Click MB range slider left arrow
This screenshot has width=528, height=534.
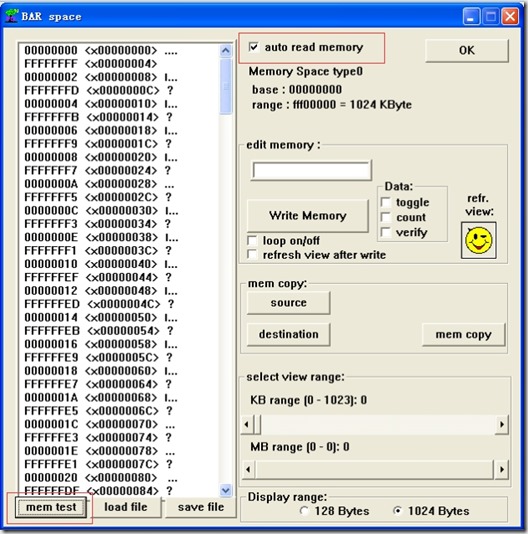(x=248, y=470)
